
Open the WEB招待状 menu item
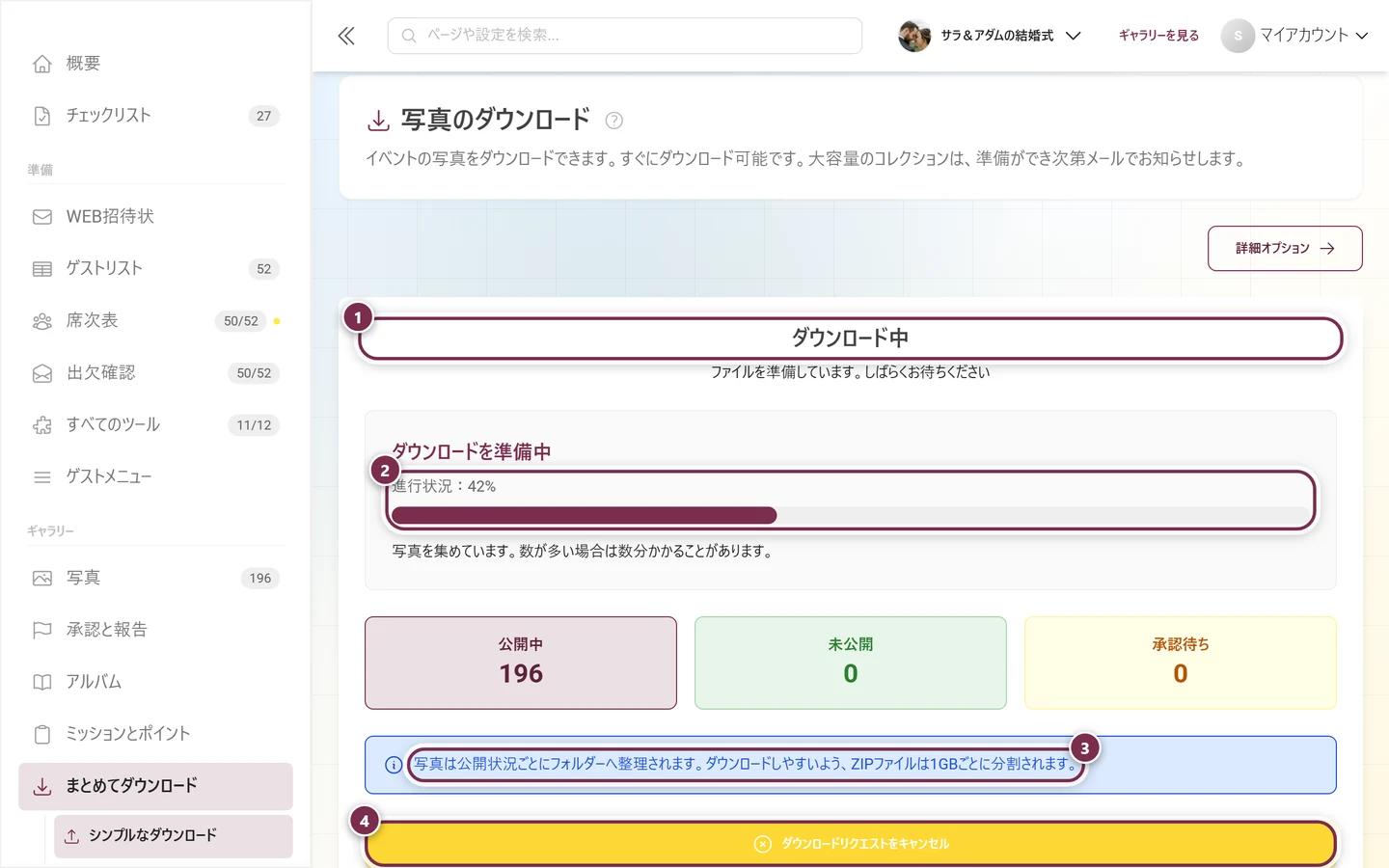[155, 217]
